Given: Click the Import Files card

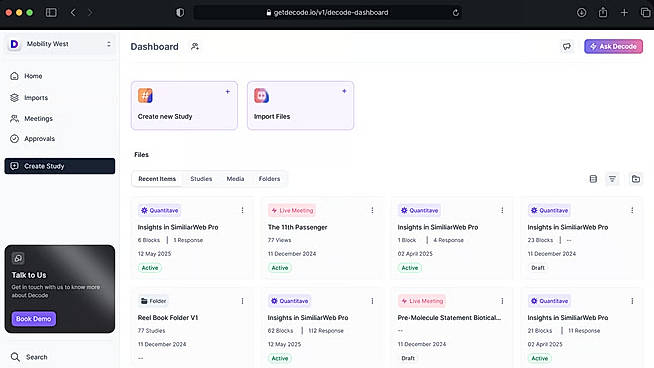Looking at the screenshot, I should coord(300,106).
